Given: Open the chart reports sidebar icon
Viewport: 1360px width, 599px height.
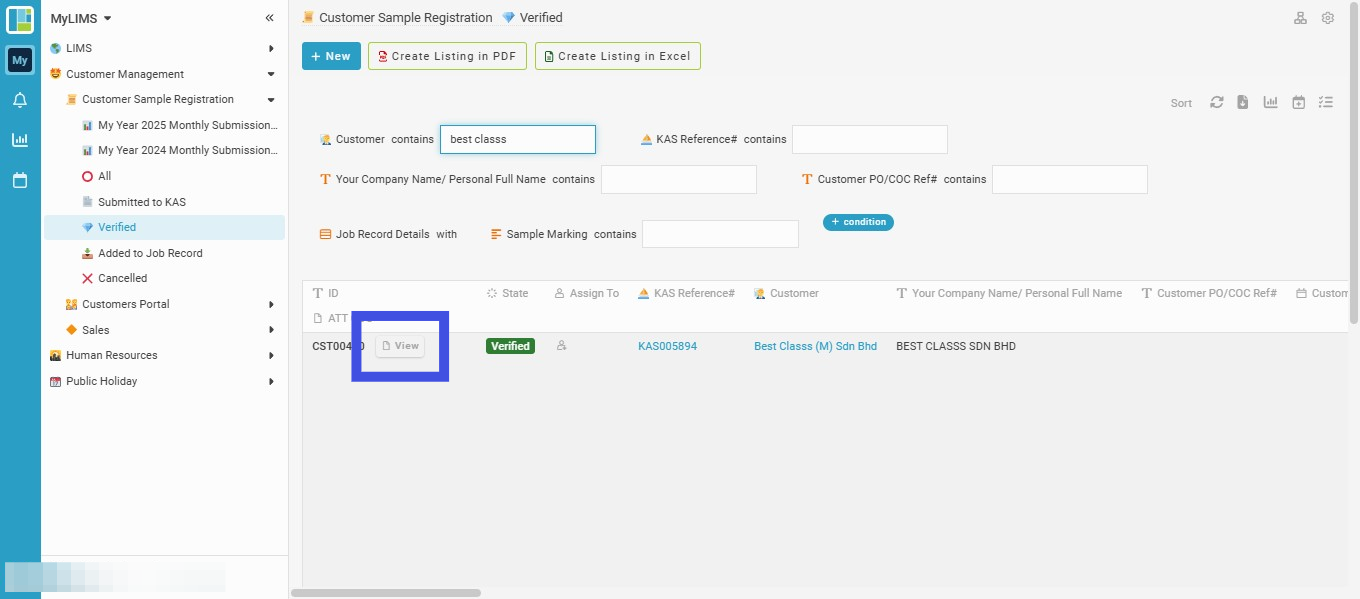Looking at the screenshot, I should point(20,140).
